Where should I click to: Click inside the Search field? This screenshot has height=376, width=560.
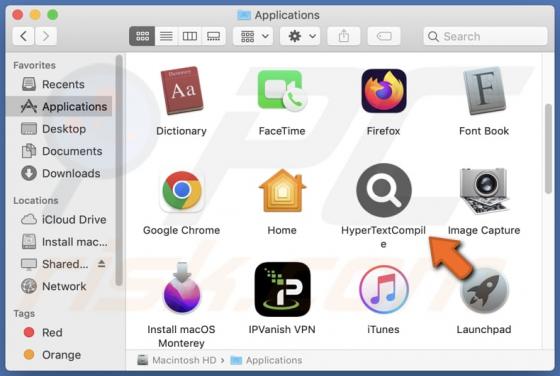(485, 36)
